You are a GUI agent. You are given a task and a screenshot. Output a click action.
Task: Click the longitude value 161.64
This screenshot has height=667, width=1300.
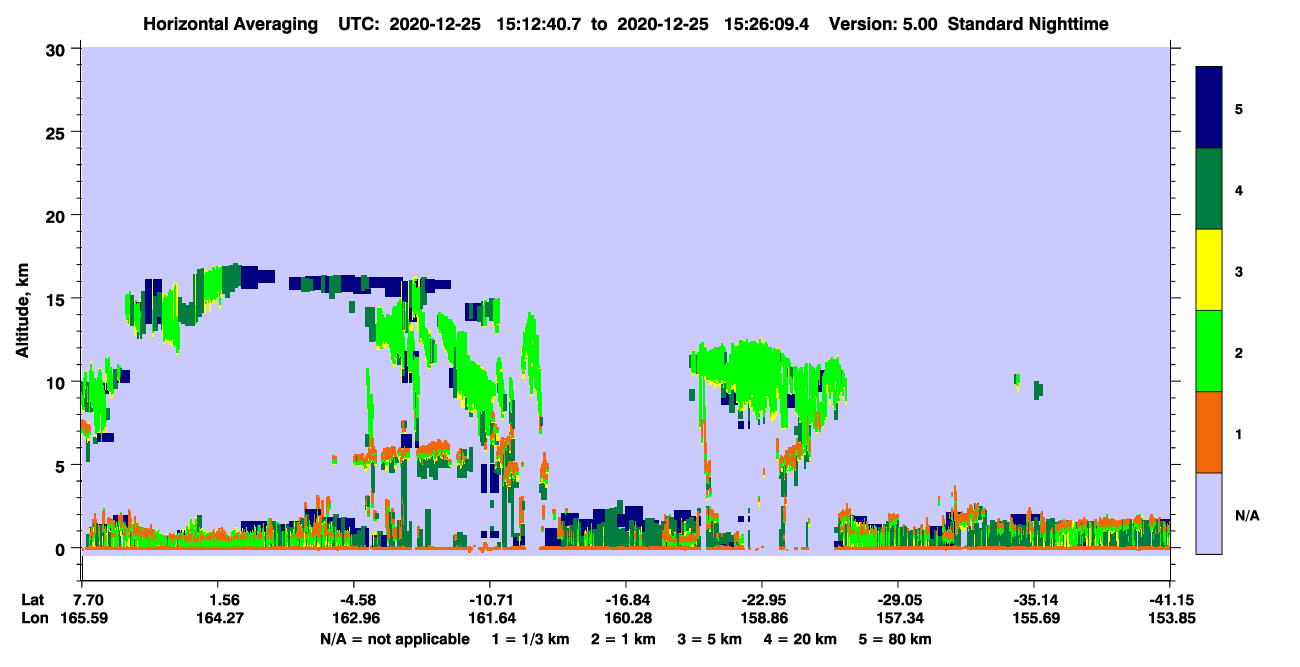click(492, 618)
